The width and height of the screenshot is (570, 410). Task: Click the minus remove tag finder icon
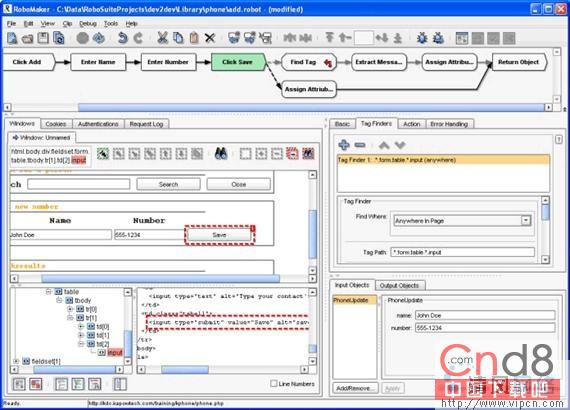[360, 145]
